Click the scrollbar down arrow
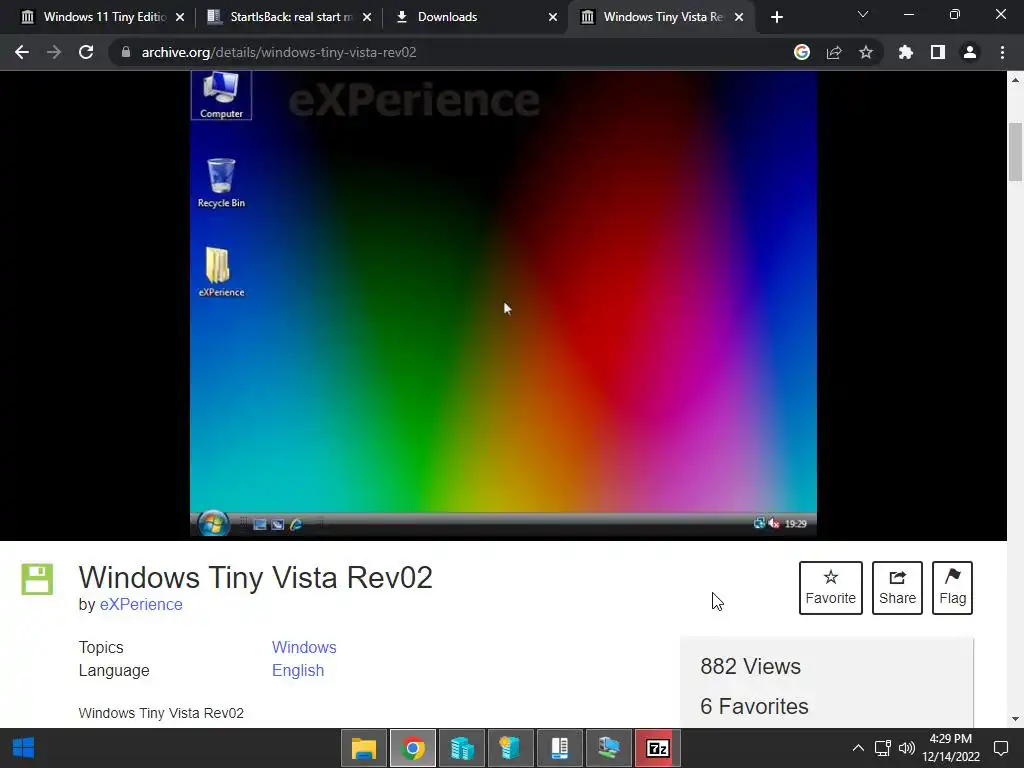The height and width of the screenshot is (768, 1024). point(1015,719)
